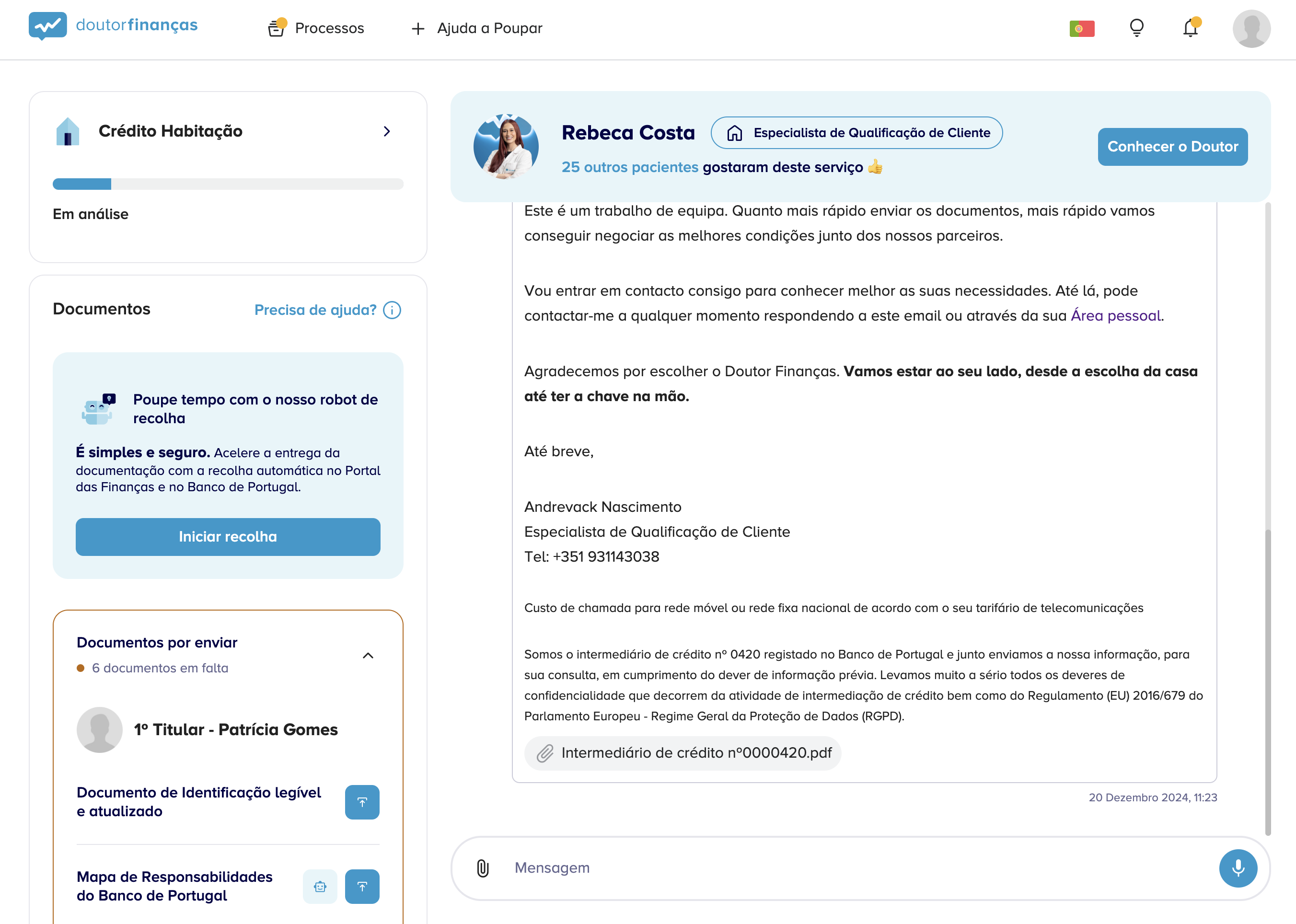Viewport: 1296px width, 924px height.
Task: Click the Rebeca Costa profile photo
Action: click(506, 147)
